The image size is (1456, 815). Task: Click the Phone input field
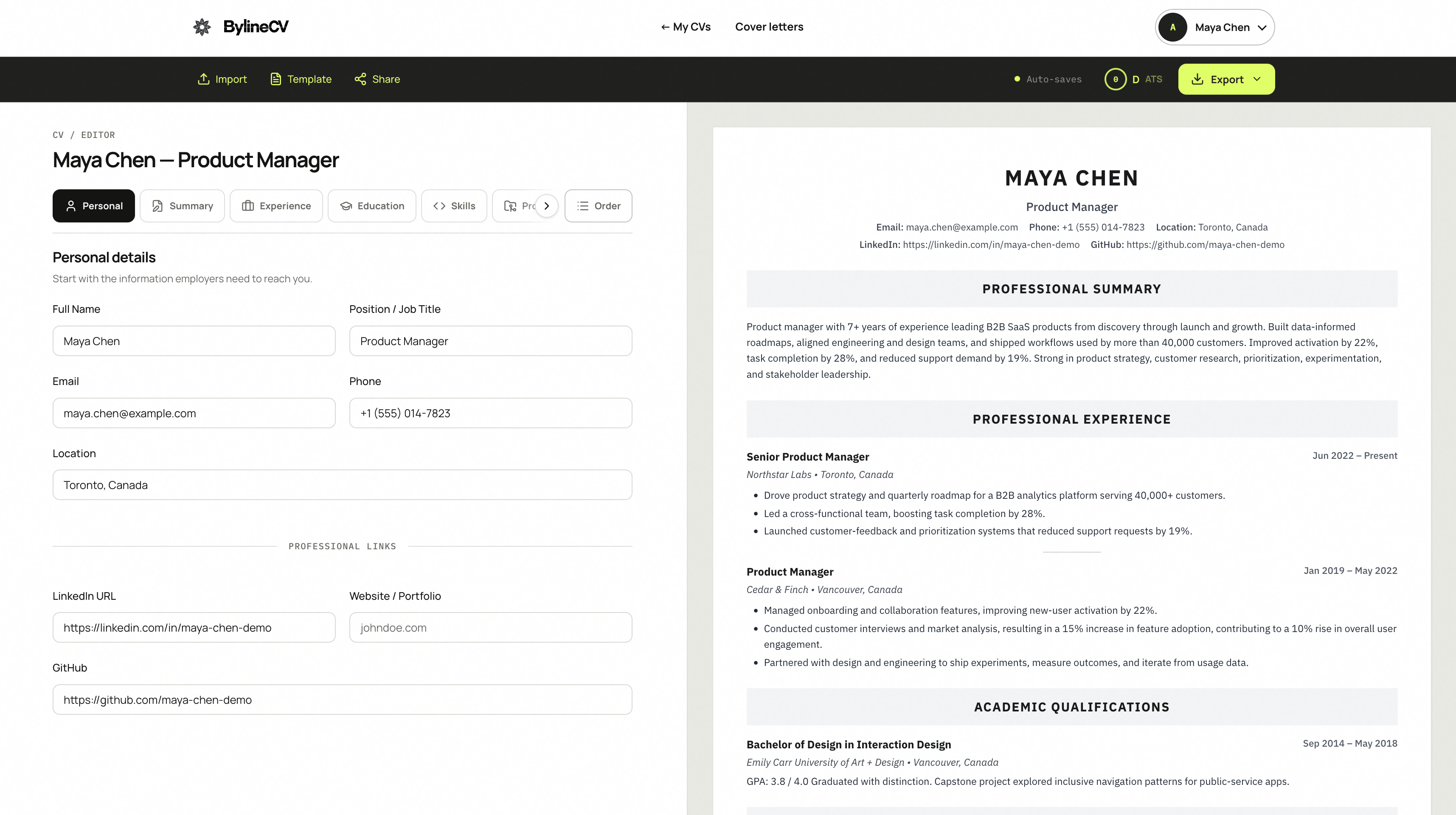[x=491, y=413]
